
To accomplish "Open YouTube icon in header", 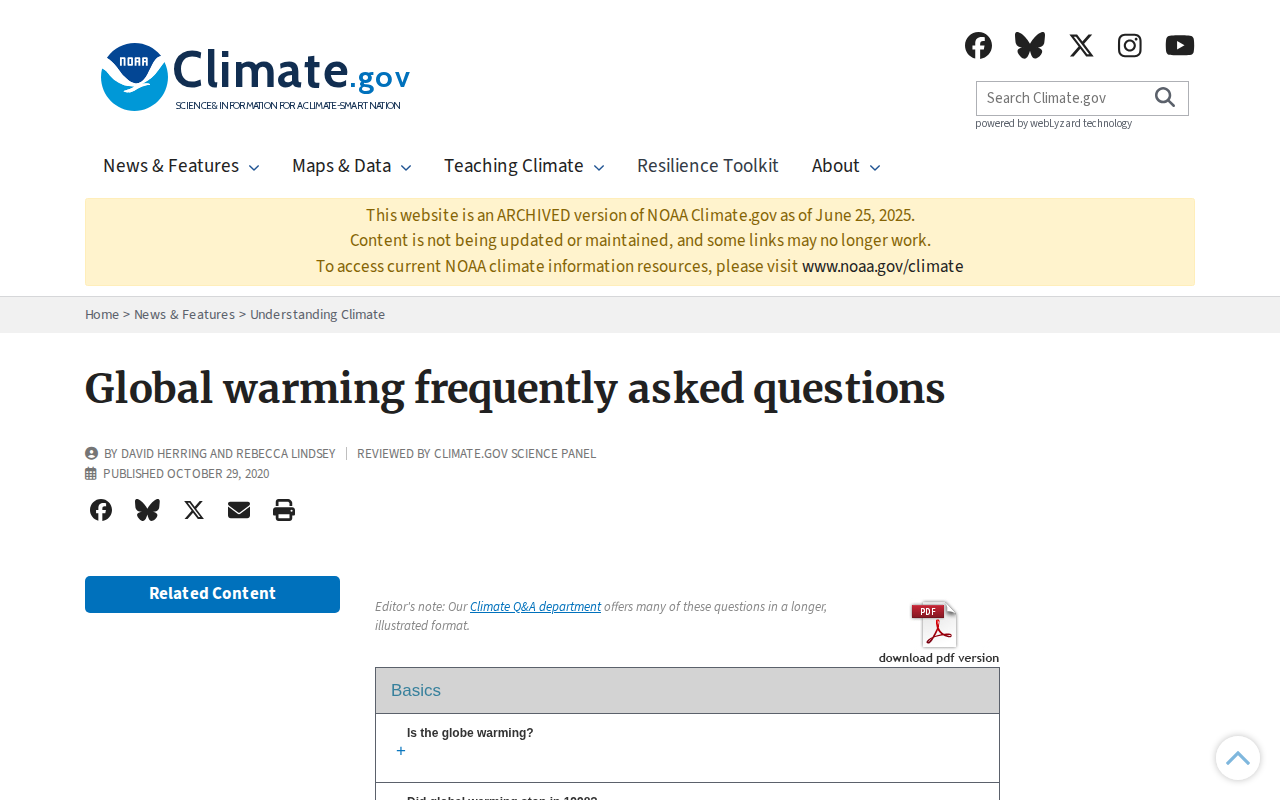I will point(1180,45).
